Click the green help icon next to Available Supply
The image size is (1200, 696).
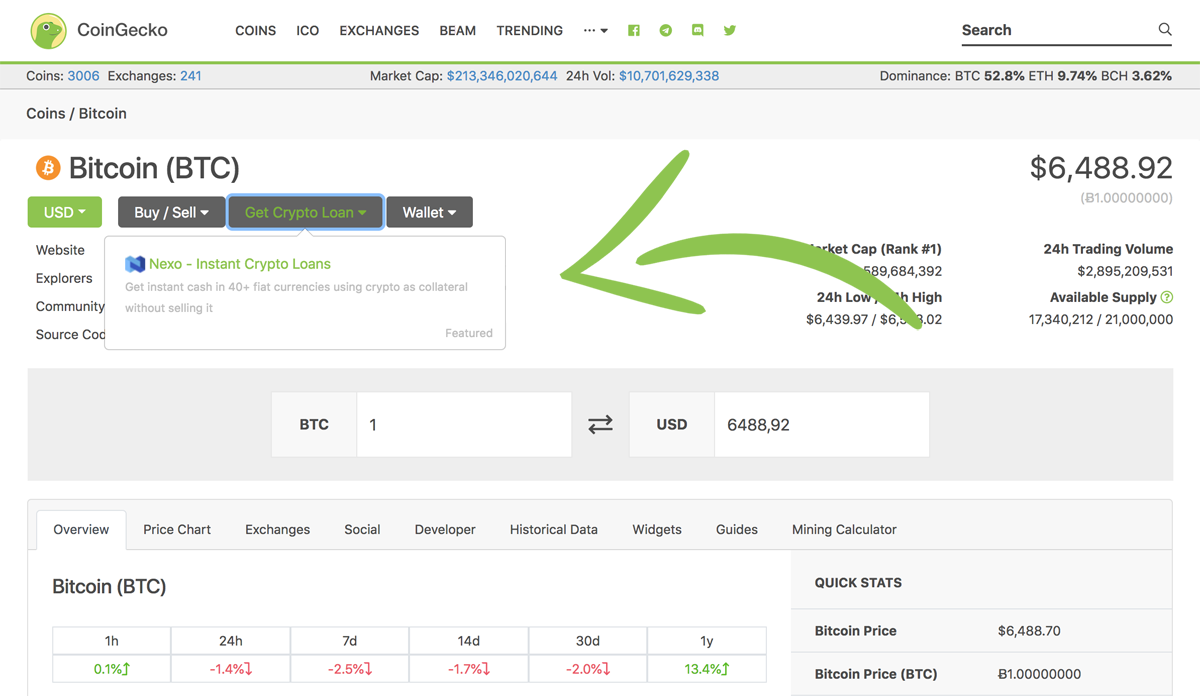pyautogui.click(x=1166, y=297)
